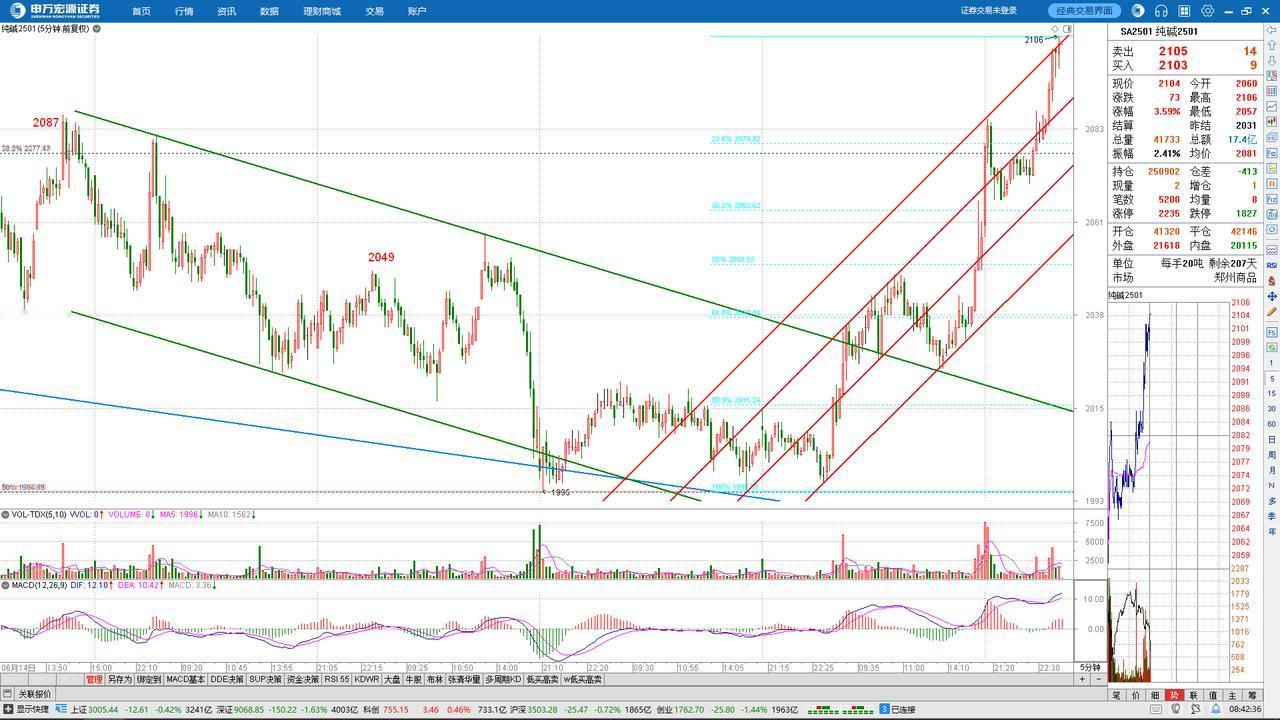Open the trend line chart sidebar icon
The width and height of the screenshot is (1280, 720).
[x=1271, y=106]
